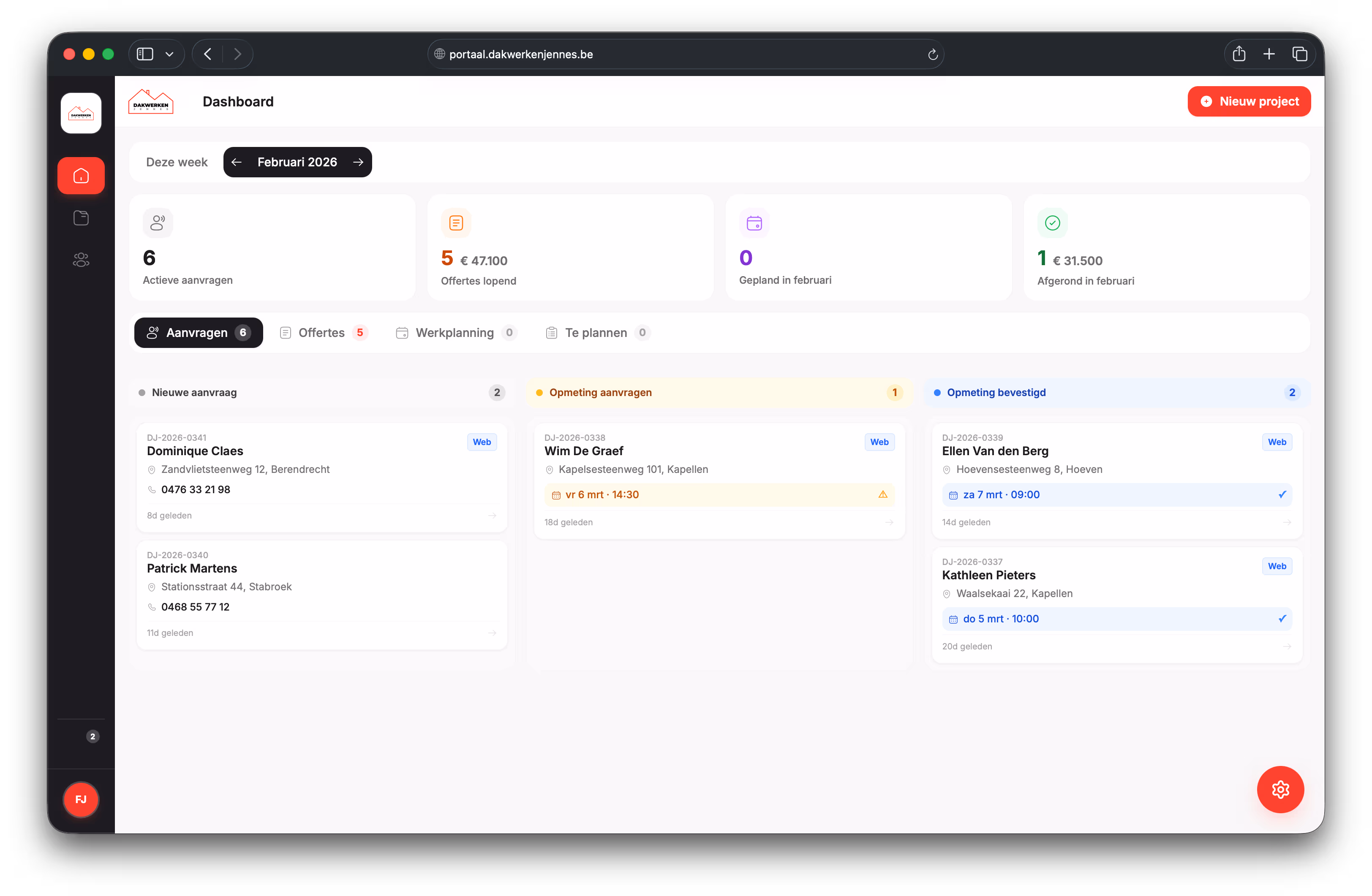Screen dimensions: 1372x896
Task: Navigate to the previous month with the left arrow
Action: pos(237,162)
